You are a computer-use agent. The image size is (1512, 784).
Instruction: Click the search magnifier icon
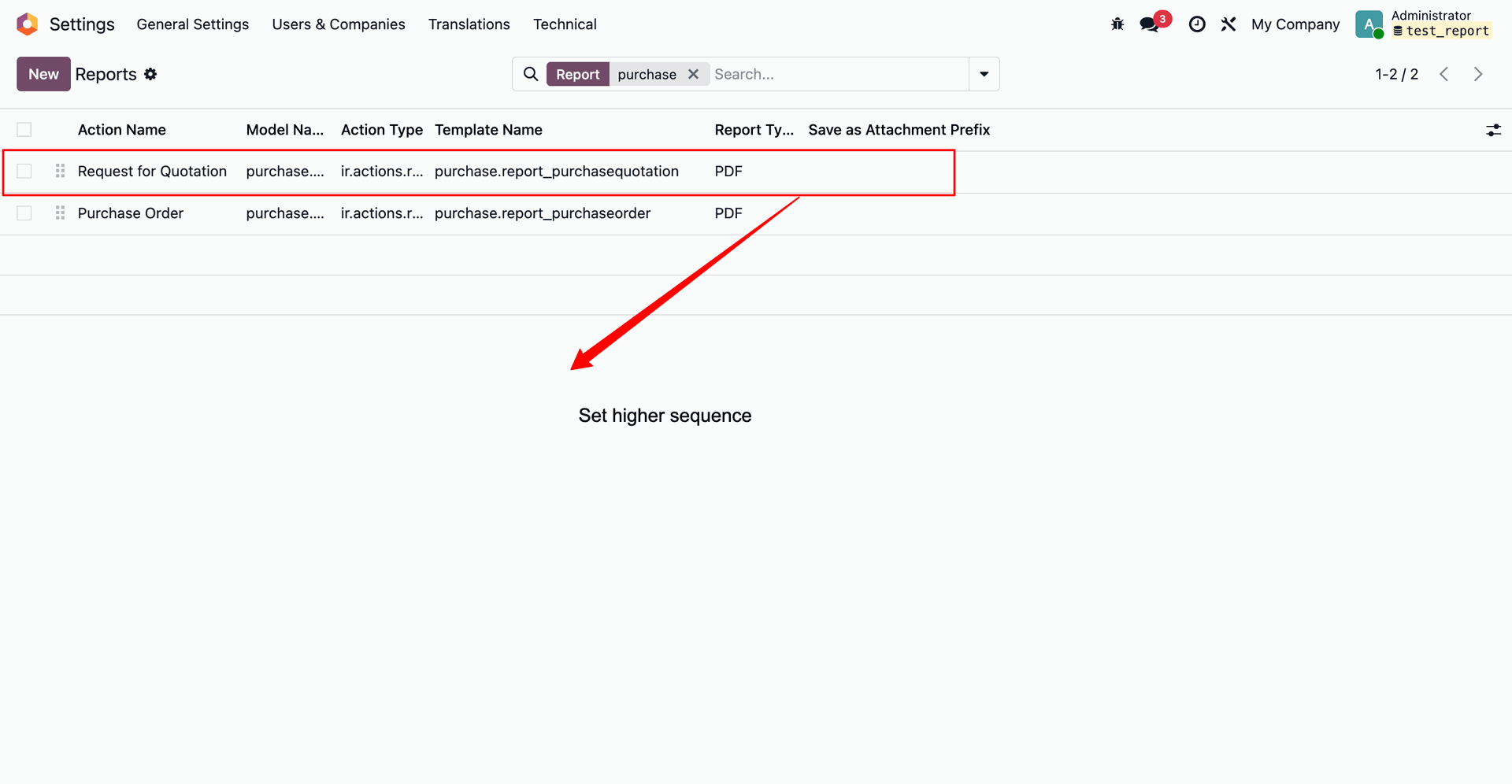(531, 74)
